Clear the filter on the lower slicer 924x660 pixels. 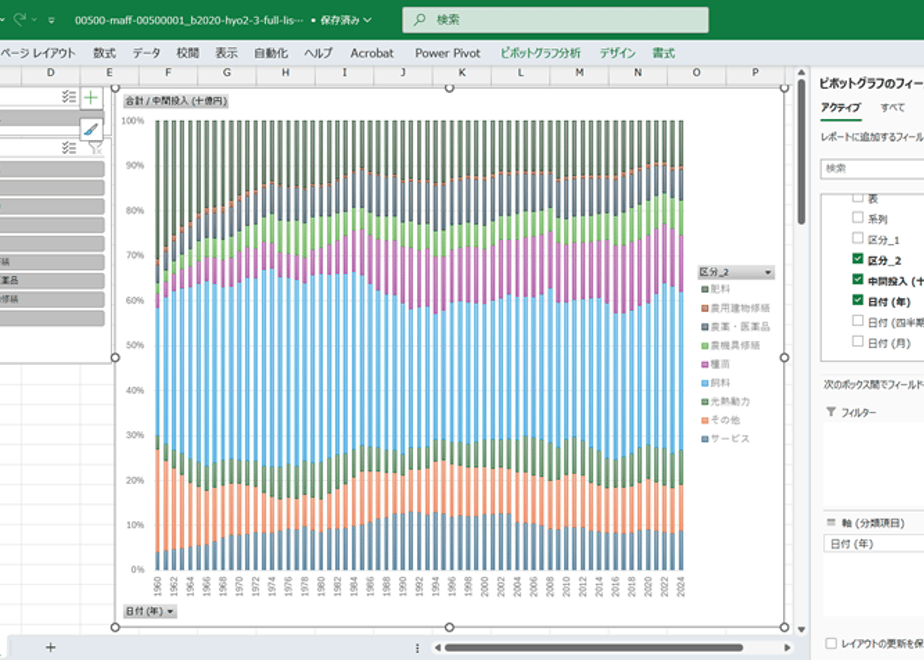pyautogui.click(x=95, y=148)
